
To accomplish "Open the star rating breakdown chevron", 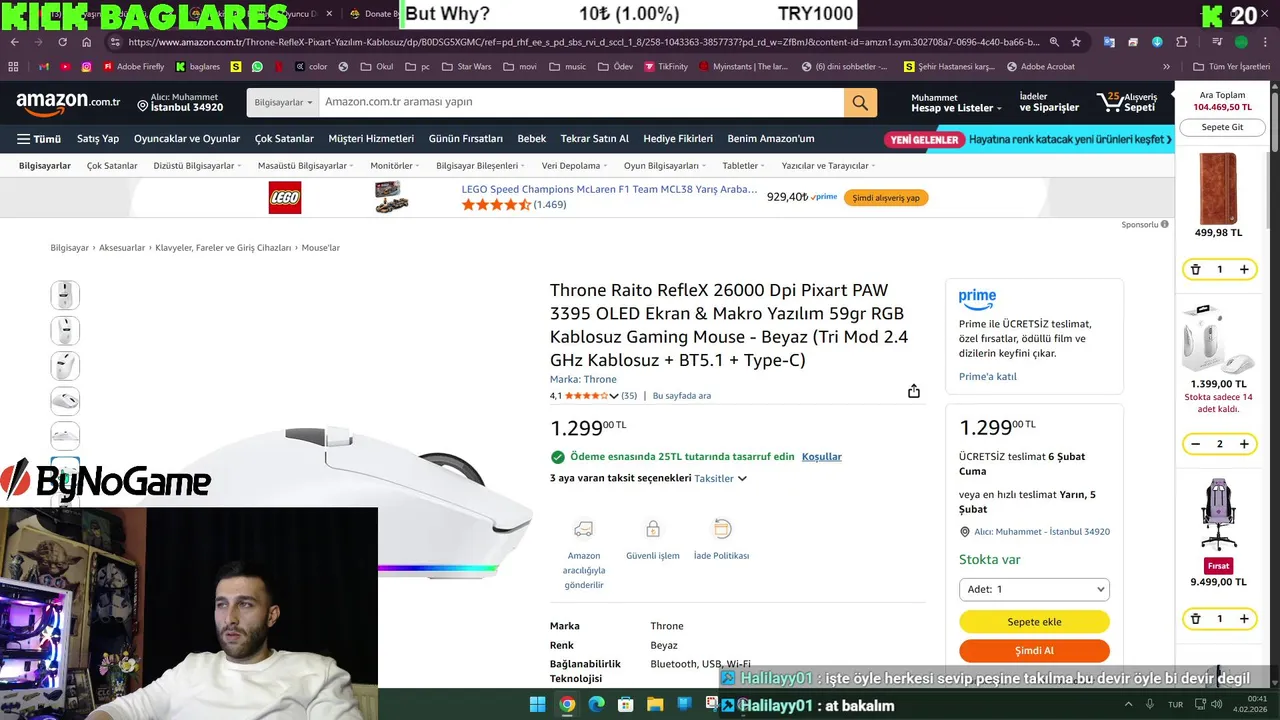I will click(x=614, y=396).
